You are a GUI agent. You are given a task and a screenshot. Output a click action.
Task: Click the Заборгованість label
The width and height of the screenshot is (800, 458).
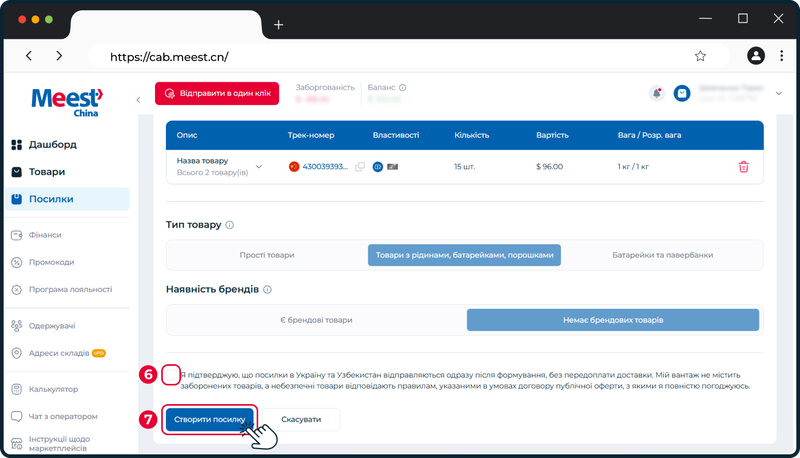[325, 87]
